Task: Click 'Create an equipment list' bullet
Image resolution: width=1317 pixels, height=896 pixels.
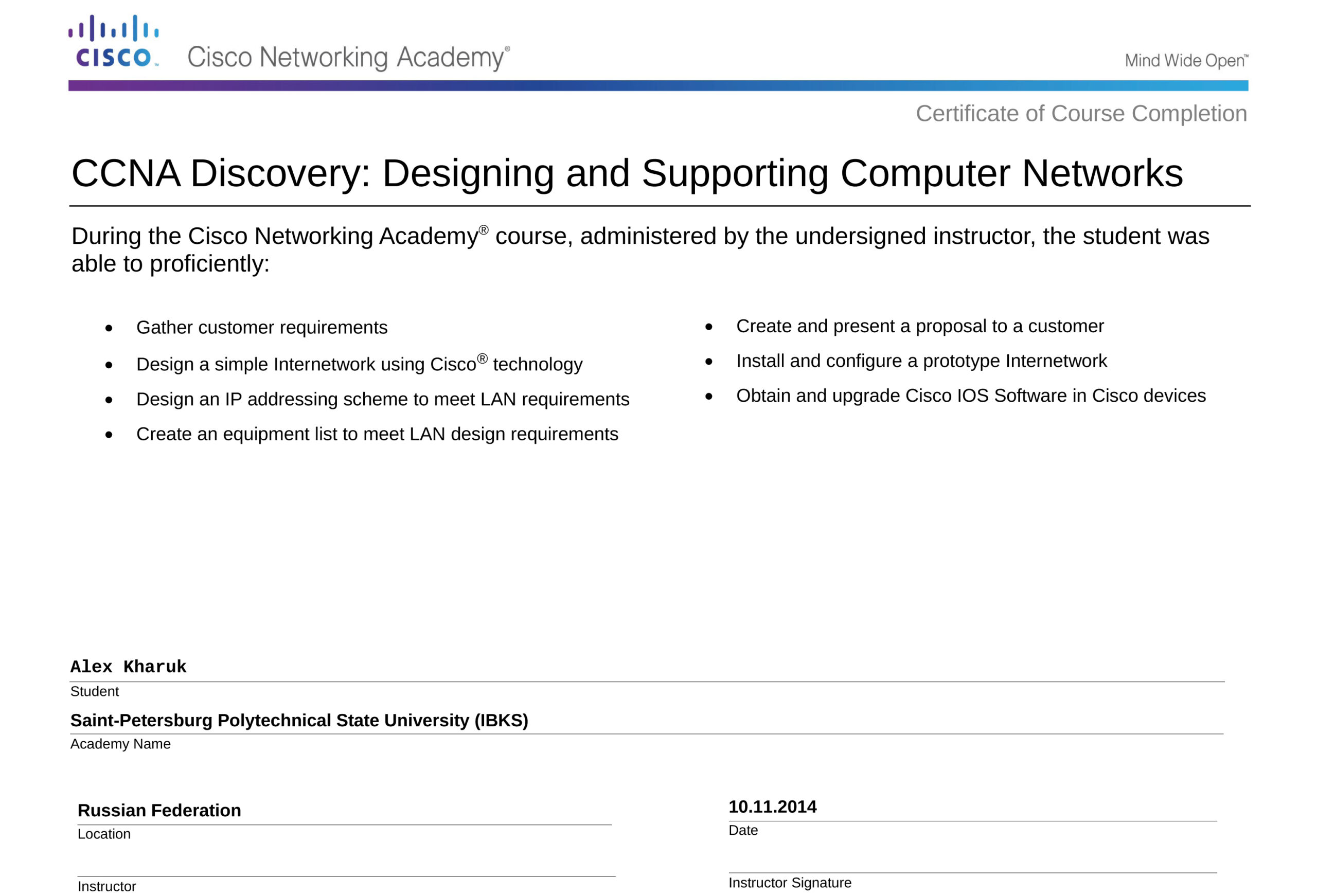Action: tap(377, 434)
